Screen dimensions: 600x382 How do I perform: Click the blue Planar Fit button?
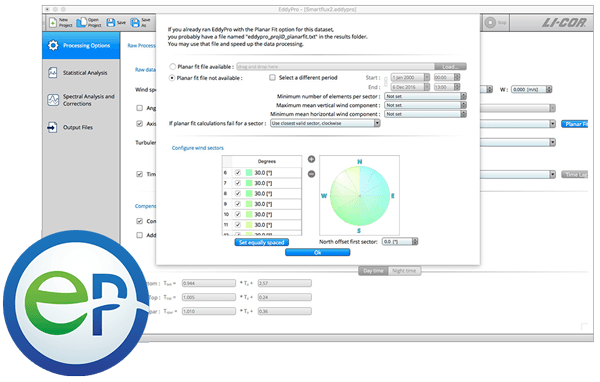tap(575, 124)
